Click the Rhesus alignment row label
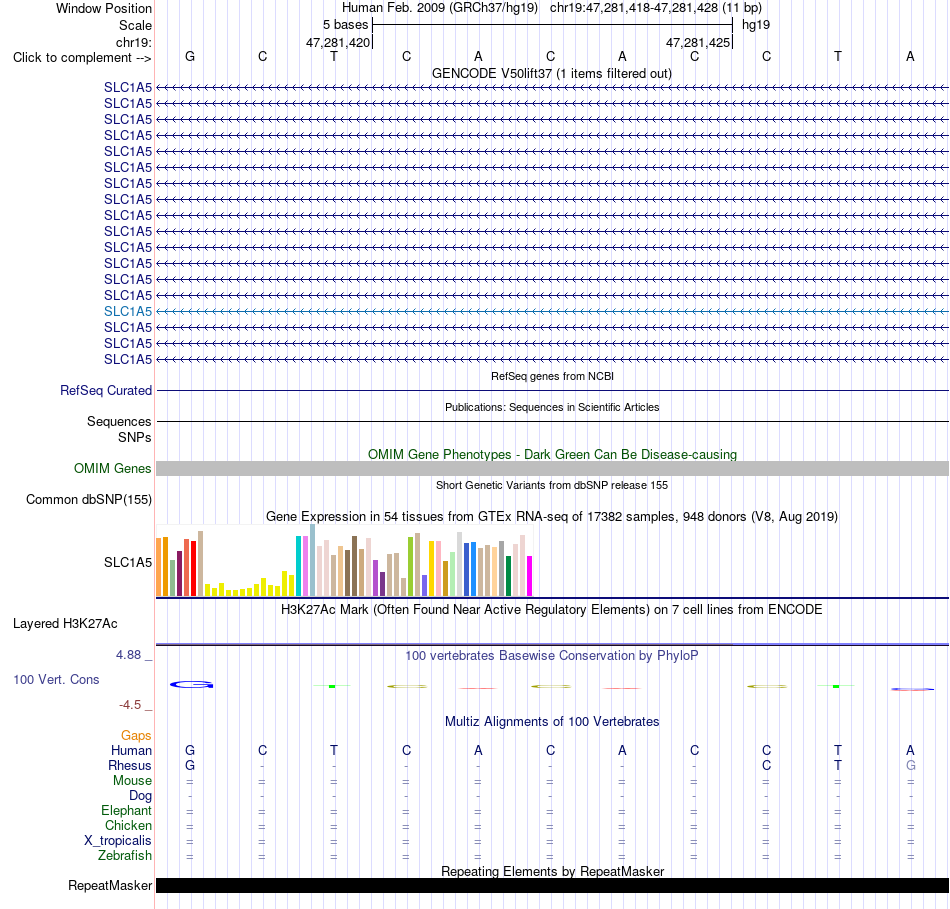 click(x=130, y=766)
